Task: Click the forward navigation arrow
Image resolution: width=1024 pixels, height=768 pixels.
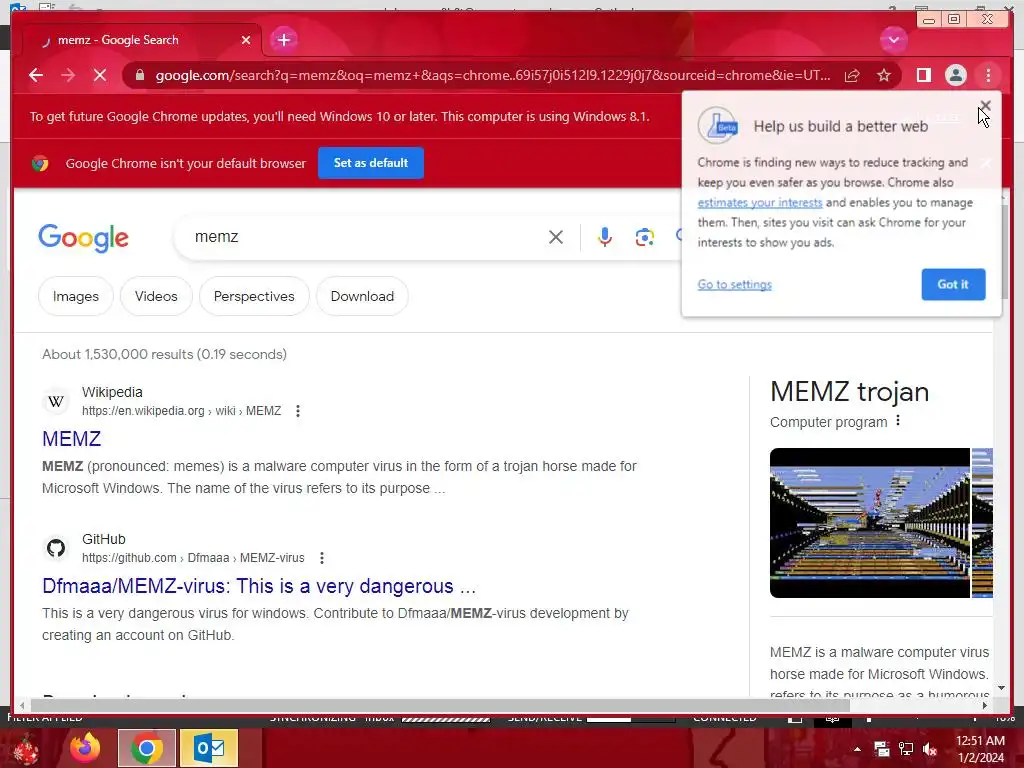Action: (68, 75)
